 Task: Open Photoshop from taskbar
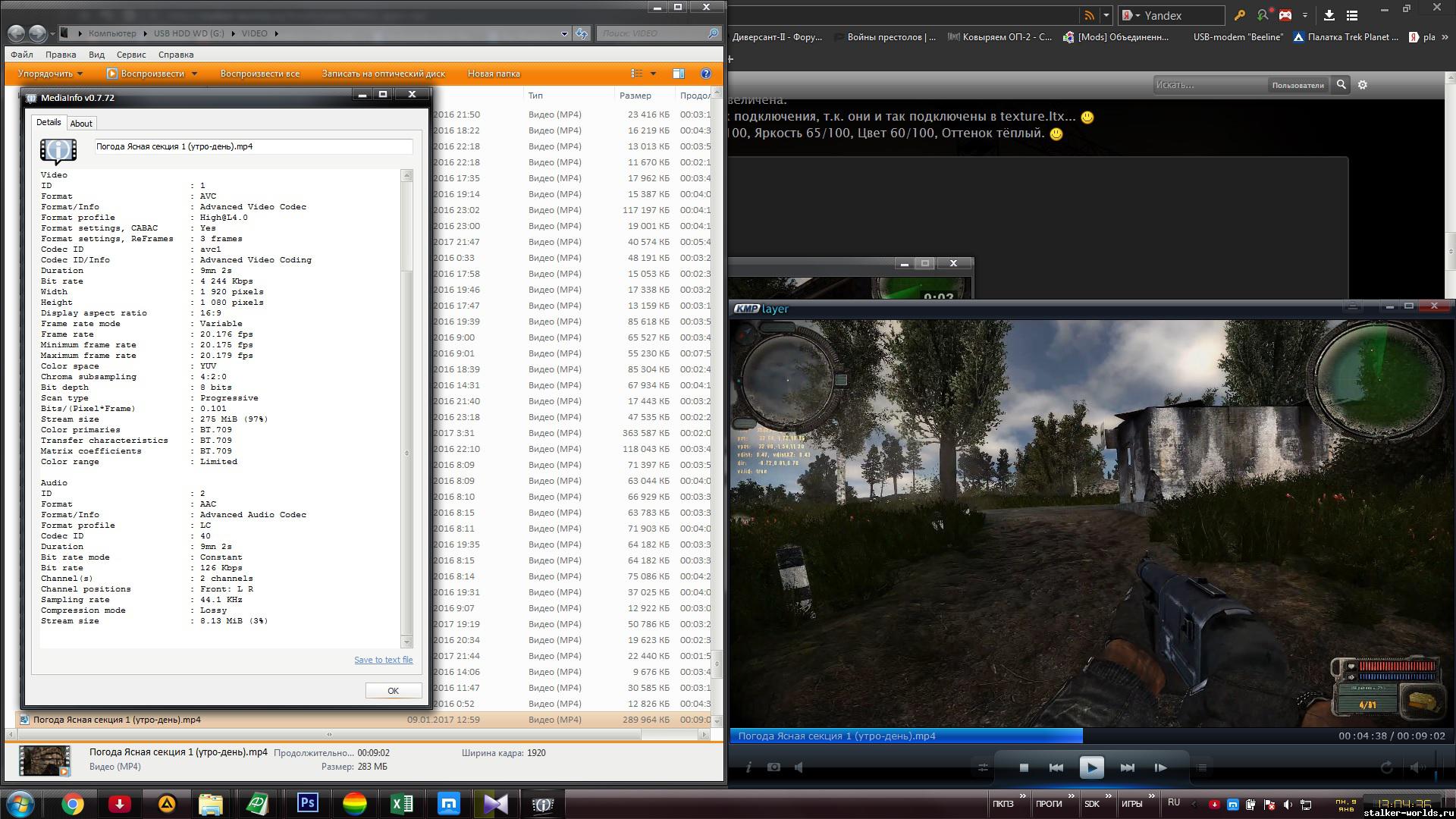[307, 804]
